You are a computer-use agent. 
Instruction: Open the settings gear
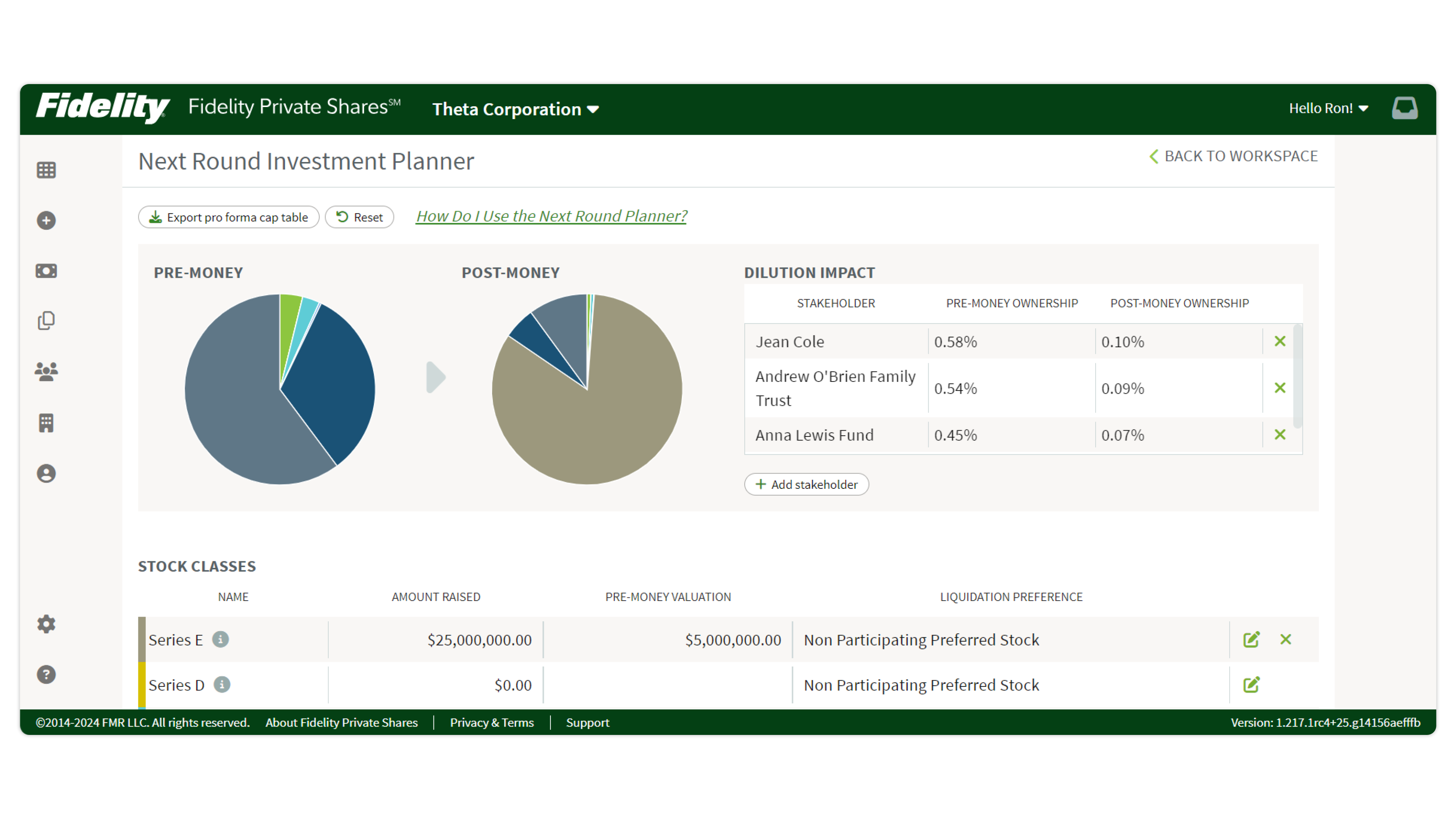[46, 624]
